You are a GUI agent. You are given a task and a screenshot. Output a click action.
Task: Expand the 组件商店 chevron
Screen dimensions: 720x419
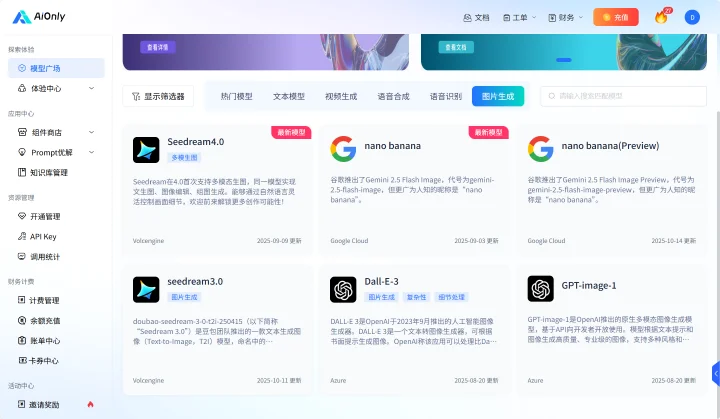[x=91, y=132]
